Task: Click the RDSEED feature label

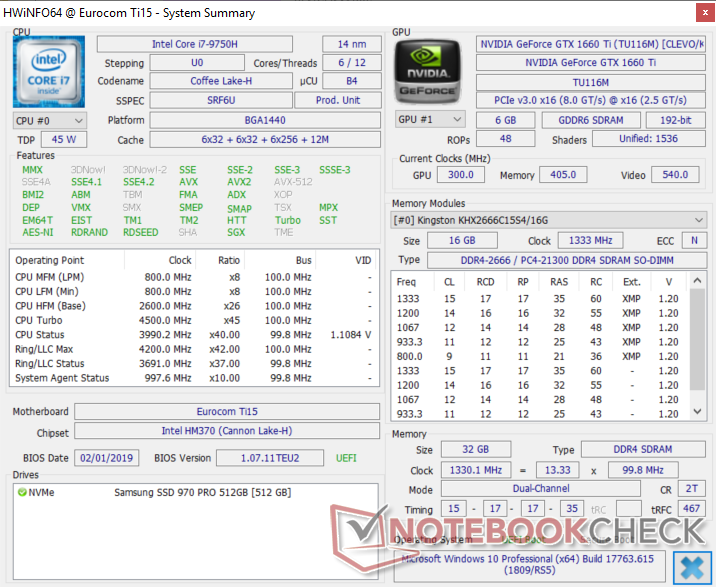Action: coord(141,233)
